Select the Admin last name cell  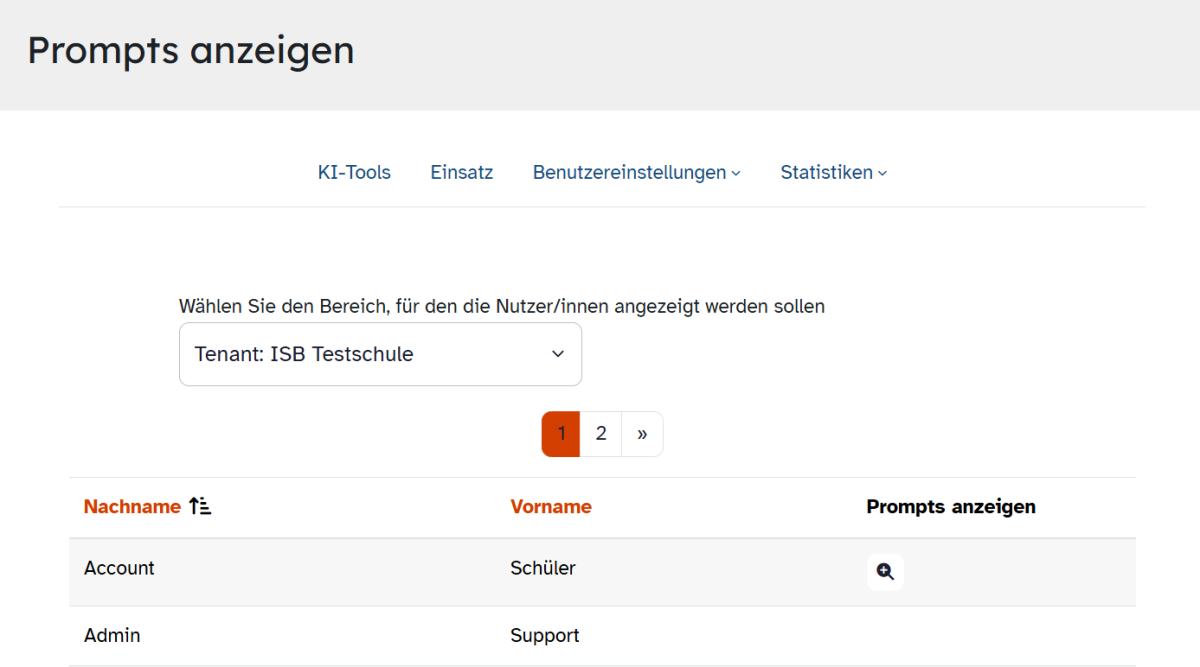112,636
